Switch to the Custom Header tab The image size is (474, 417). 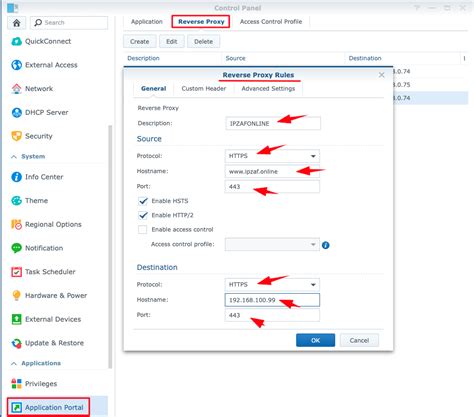[x=204, y=89]
